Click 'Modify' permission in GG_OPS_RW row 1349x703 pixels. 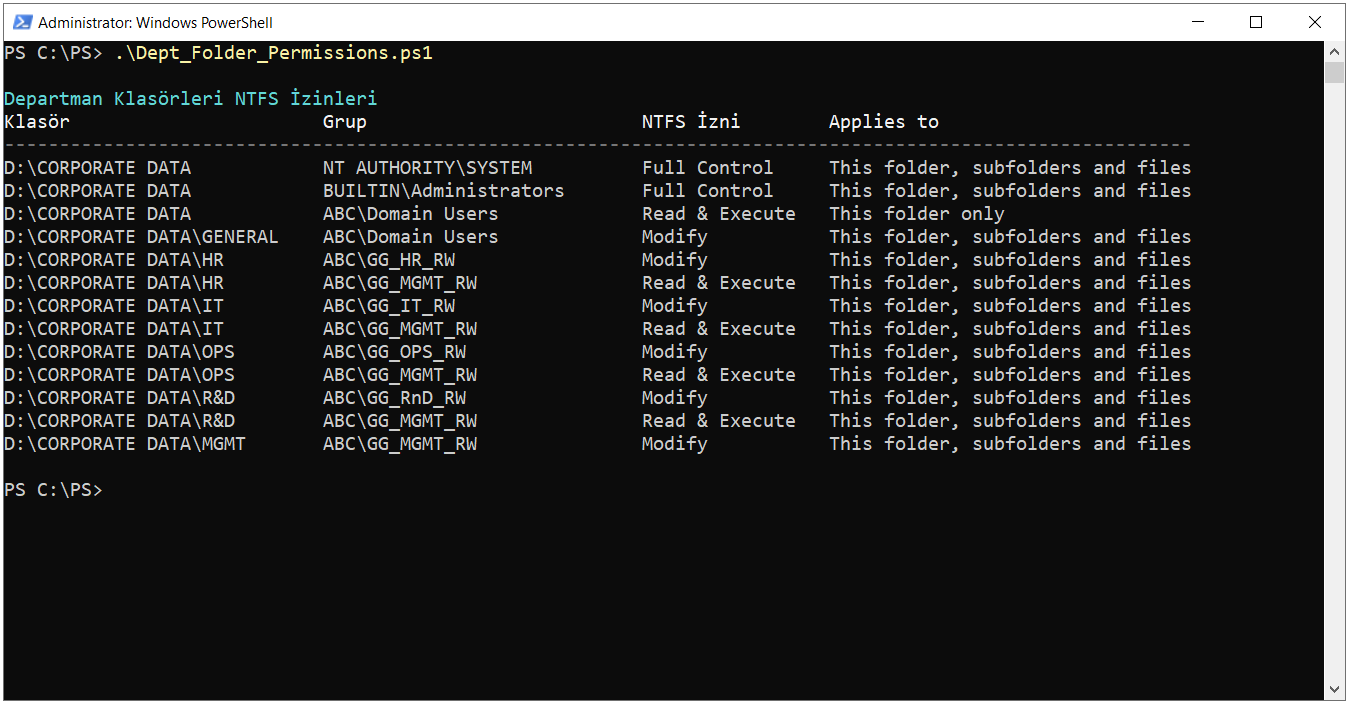tap(674, 352)
